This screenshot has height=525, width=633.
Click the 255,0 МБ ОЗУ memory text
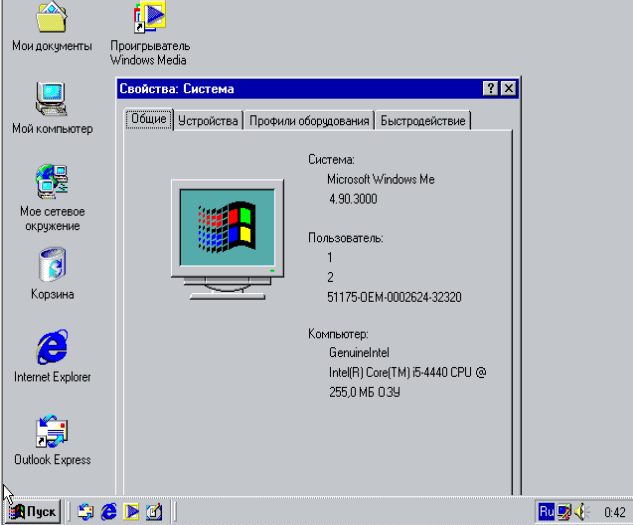tap(364, 392)
